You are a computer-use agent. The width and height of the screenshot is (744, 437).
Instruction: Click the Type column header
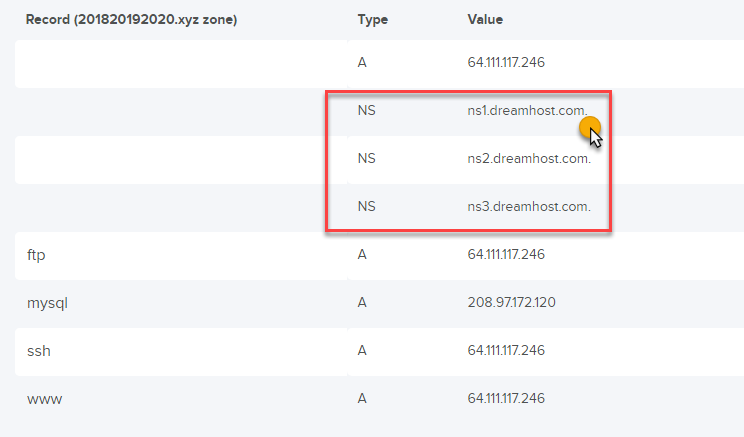tap(372, 20)
